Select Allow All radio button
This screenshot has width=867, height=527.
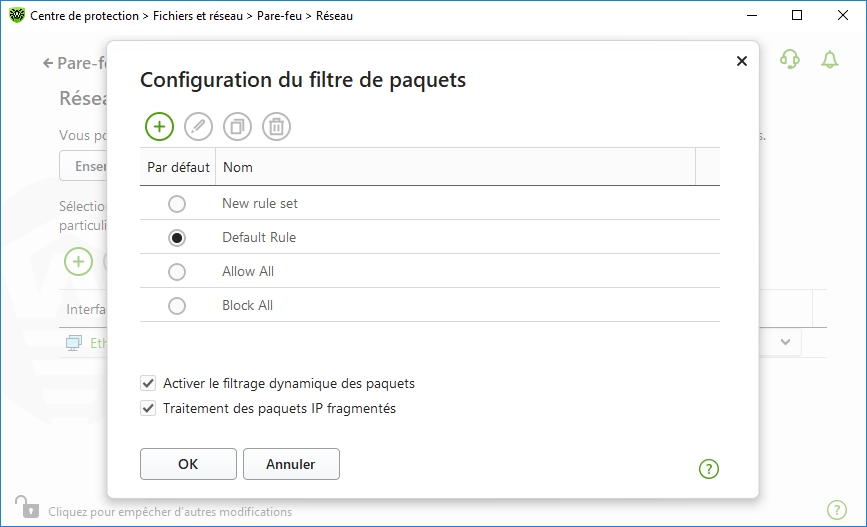pos(177,272)
